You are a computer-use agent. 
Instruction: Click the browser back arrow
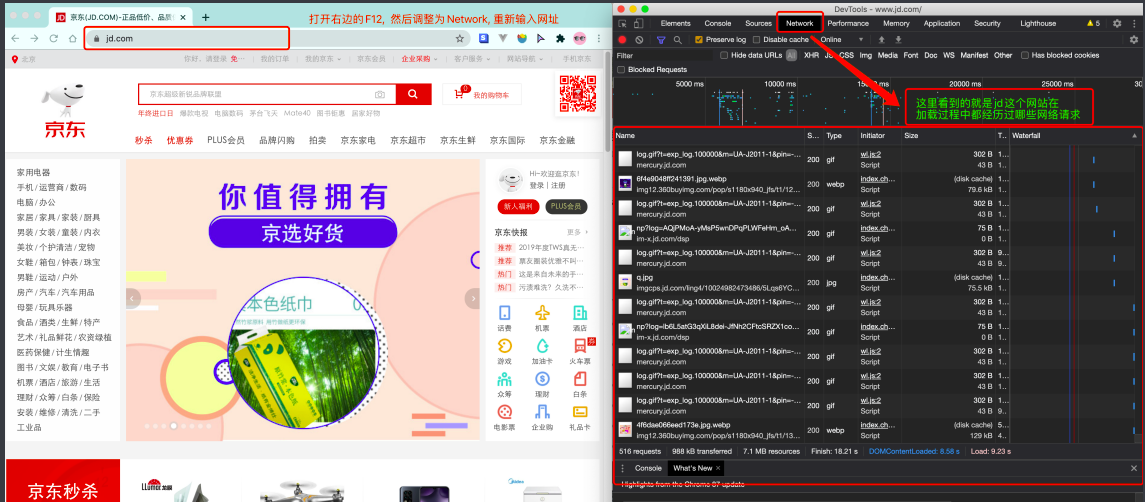[15, 38]
